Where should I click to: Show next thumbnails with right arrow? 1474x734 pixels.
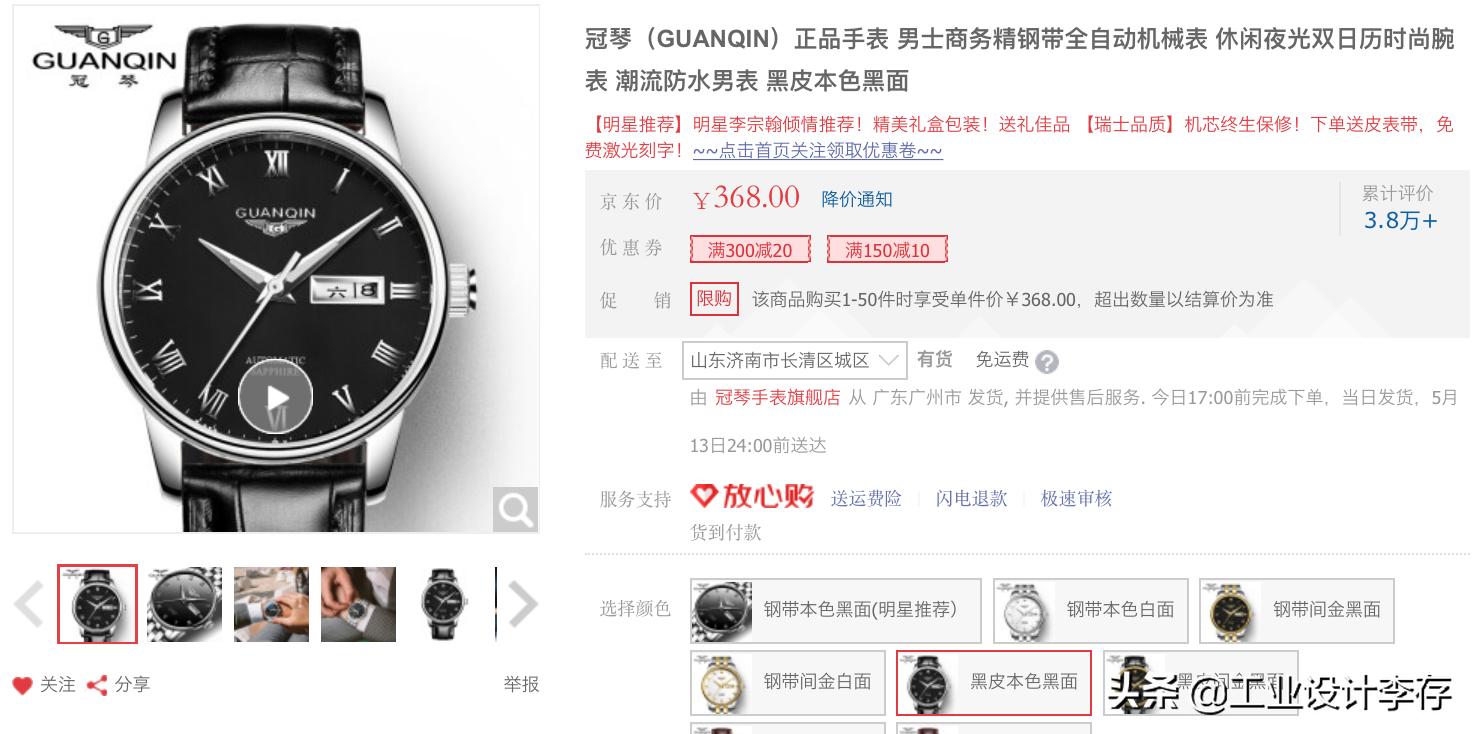[x=522, y=604]
